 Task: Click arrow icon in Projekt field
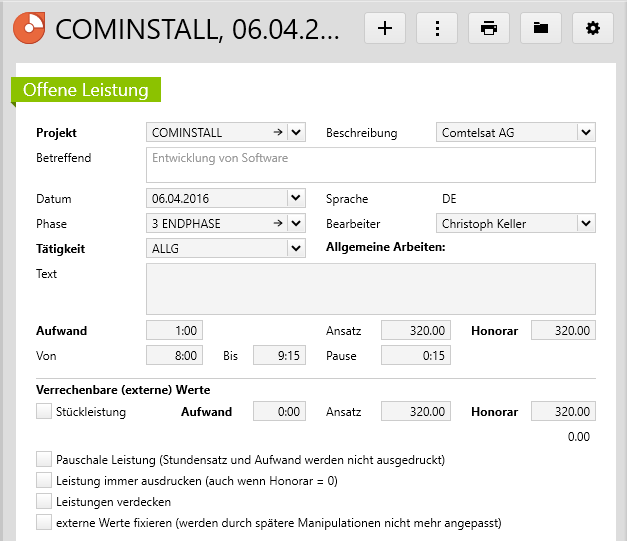(276, 132)
